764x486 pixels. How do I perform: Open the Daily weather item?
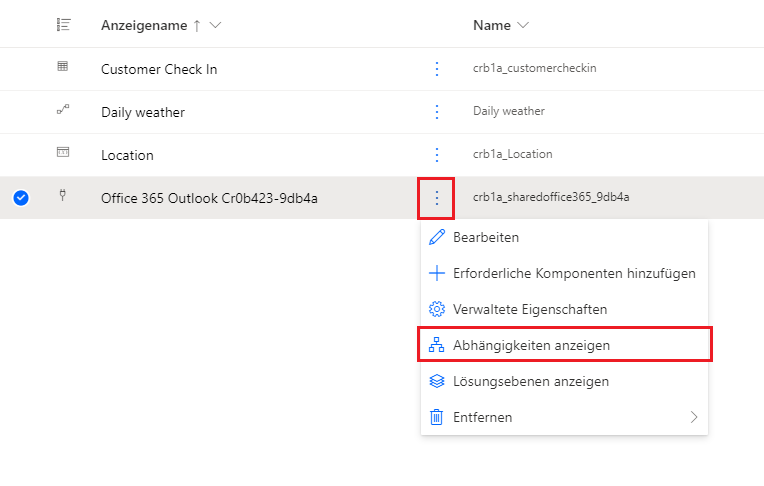coord(143,112)
